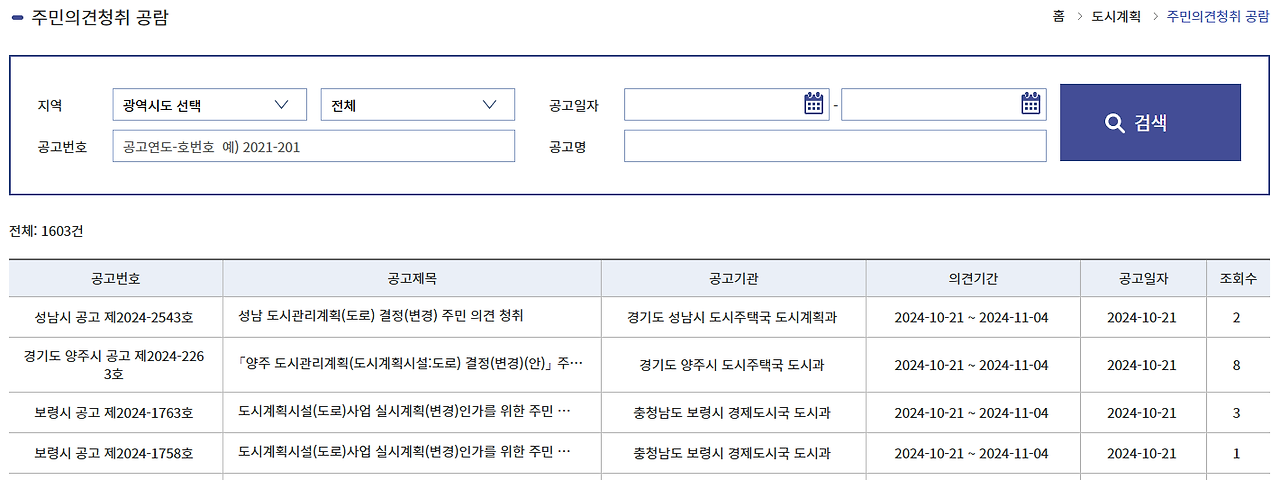Click the 공고기관 column header
Viewport: 1280px width, 480px height.
click(733, 278)
